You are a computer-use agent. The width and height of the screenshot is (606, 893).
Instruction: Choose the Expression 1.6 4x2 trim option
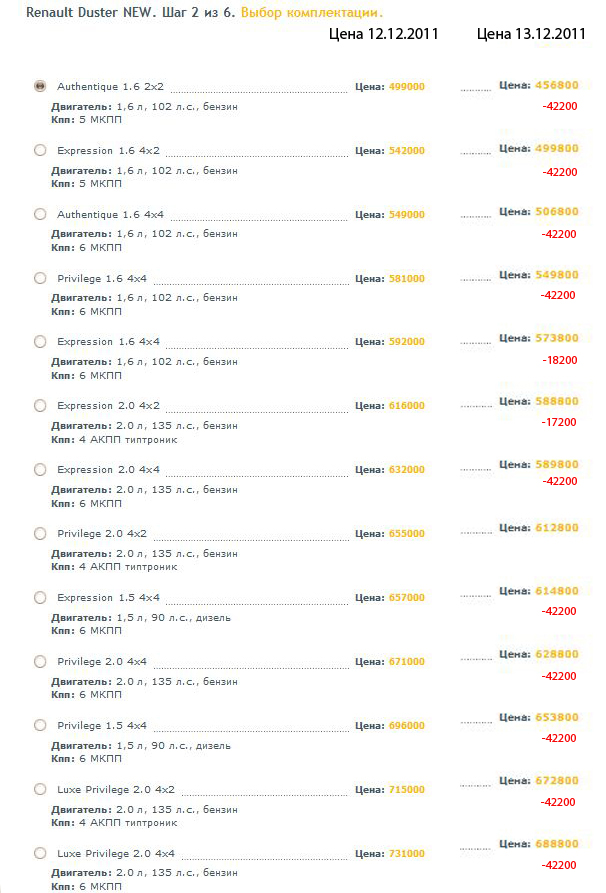[x=40, y=150]
